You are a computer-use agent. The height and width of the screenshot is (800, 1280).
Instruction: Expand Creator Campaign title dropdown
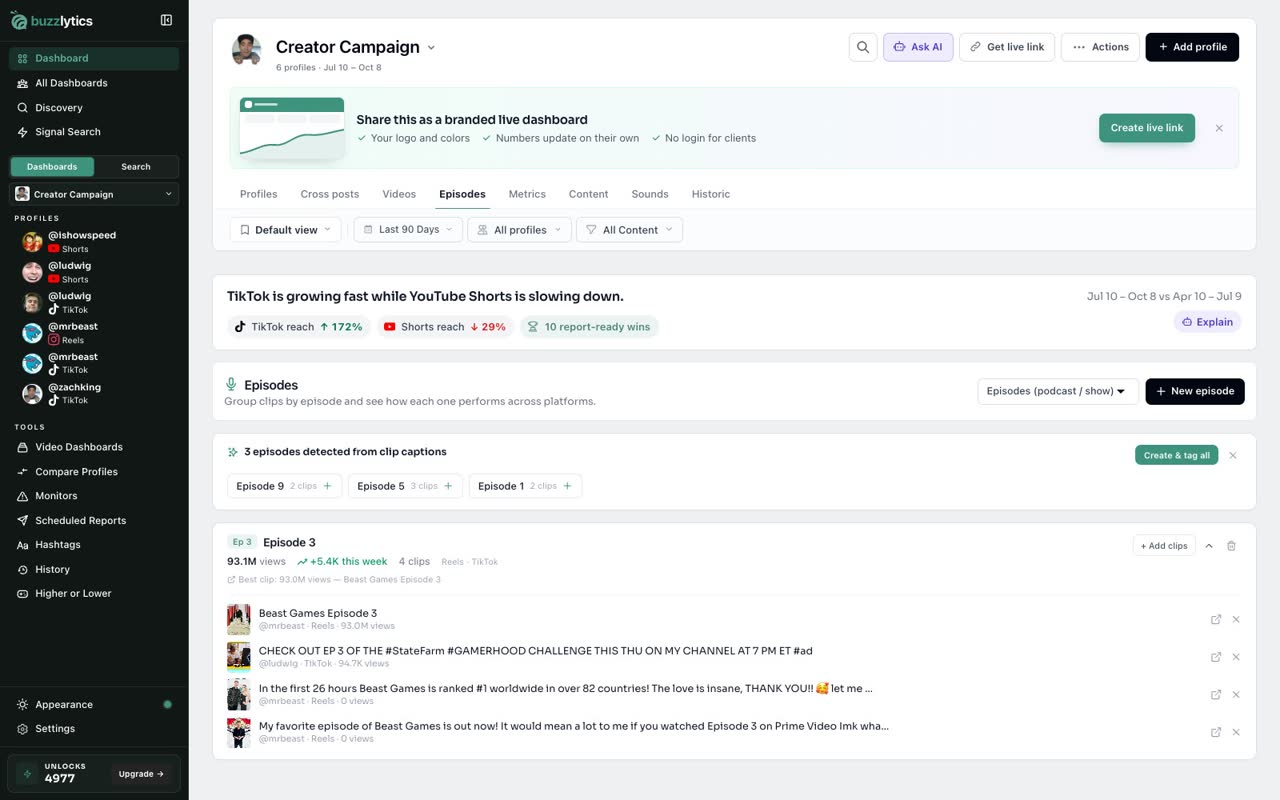click(431, 47)
